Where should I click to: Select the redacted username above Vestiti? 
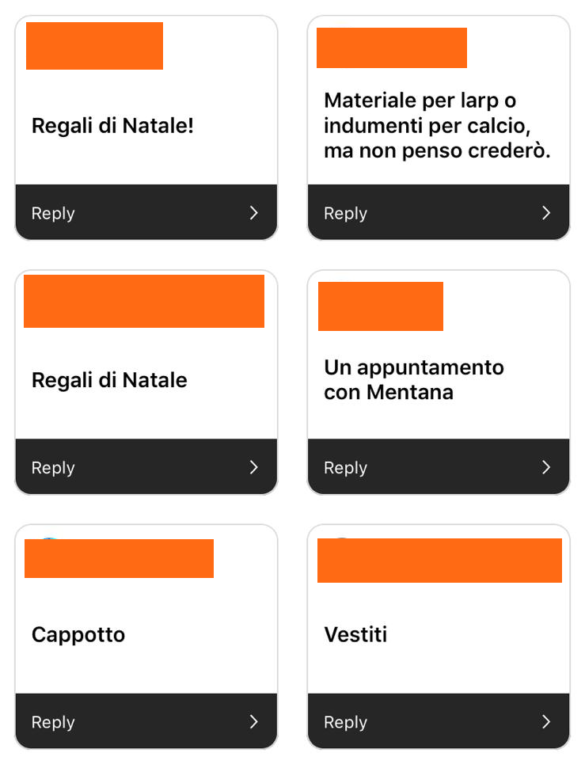(x=439, y=560)
